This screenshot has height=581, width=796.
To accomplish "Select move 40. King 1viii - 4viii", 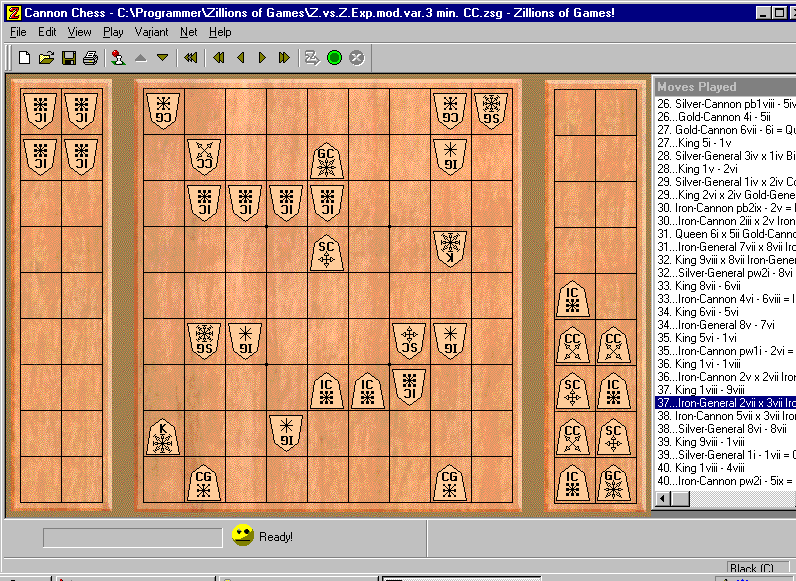I will coord(701,468).
